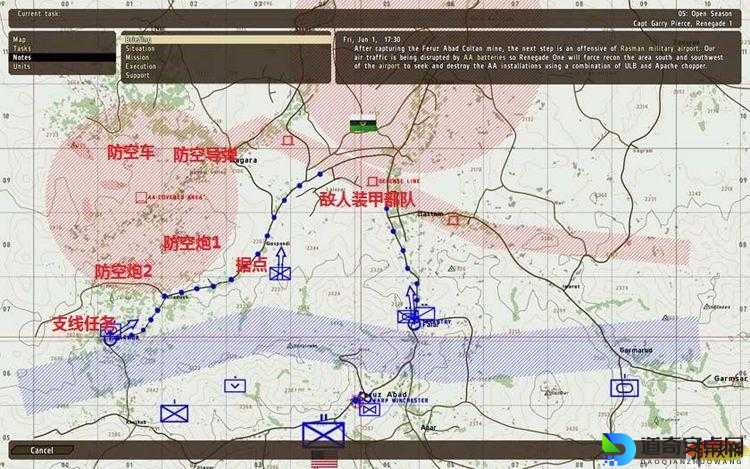Click the US flag icon at the bottom
This screenshot has width=750, height=469.
point(324,459)
